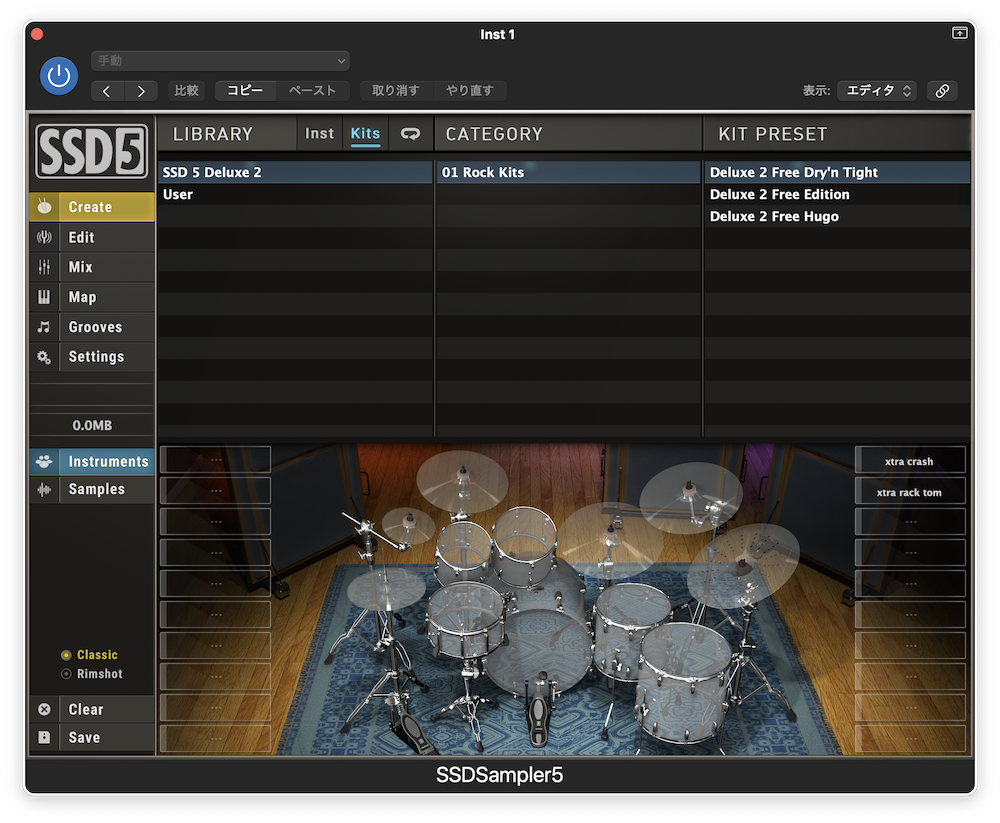Click the Grooves music note icon

44,327
